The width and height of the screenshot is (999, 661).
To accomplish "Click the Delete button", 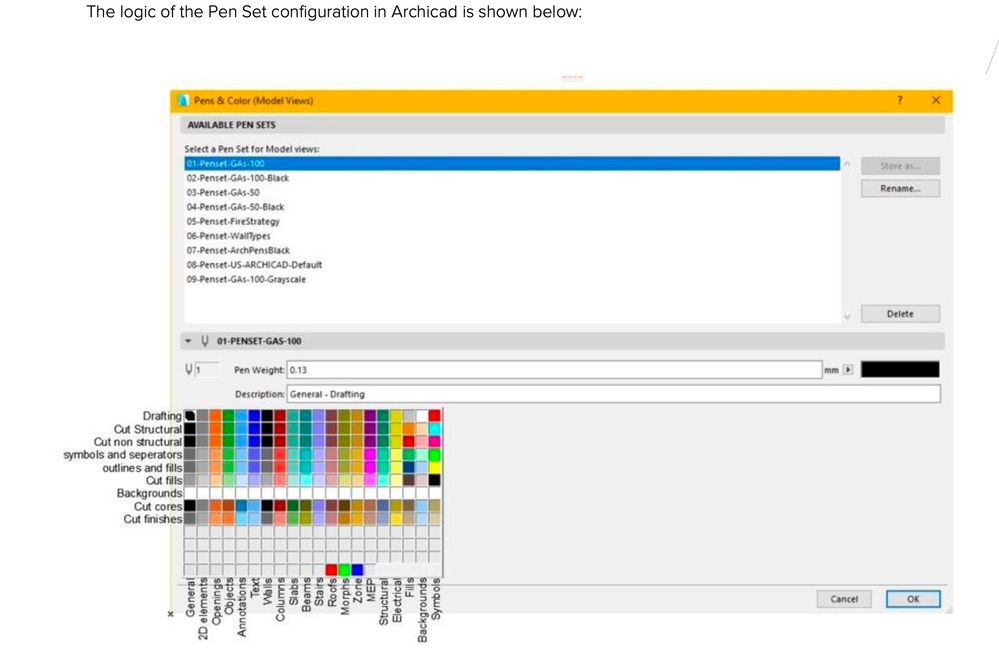I will pos(900,314).
